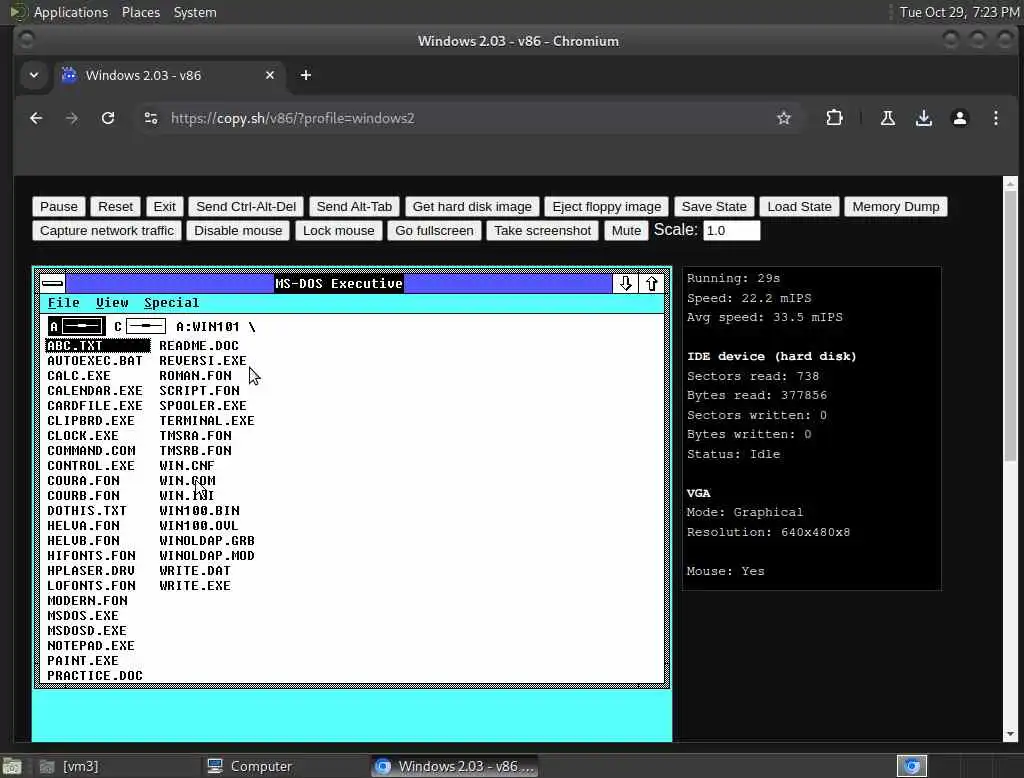This screenshot has width=1024, height=778.
Task: Toggle Disable mouse button
Action: [238, 231]
